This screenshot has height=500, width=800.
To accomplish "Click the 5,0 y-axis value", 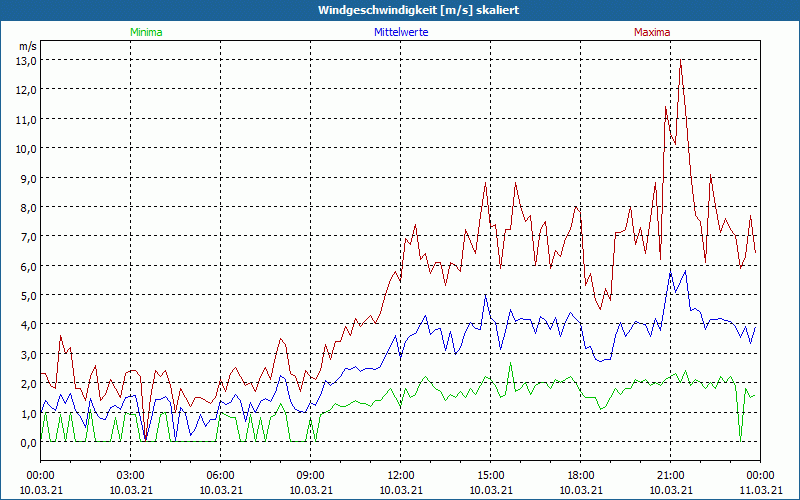I will point(27,295).
